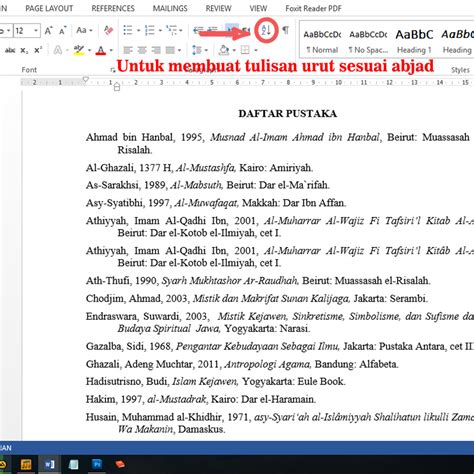
Task: Toggle Show/Hide paragraph marks ¶
Action: tap(286, 30)
